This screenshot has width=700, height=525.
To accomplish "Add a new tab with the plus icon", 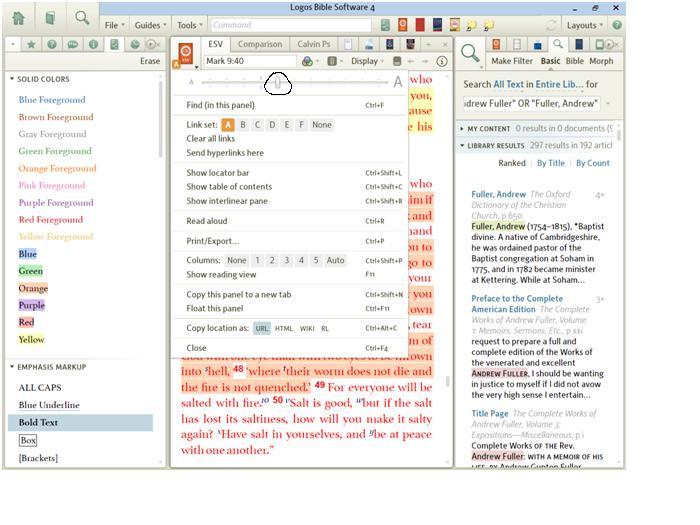I will tap(428, 44).
